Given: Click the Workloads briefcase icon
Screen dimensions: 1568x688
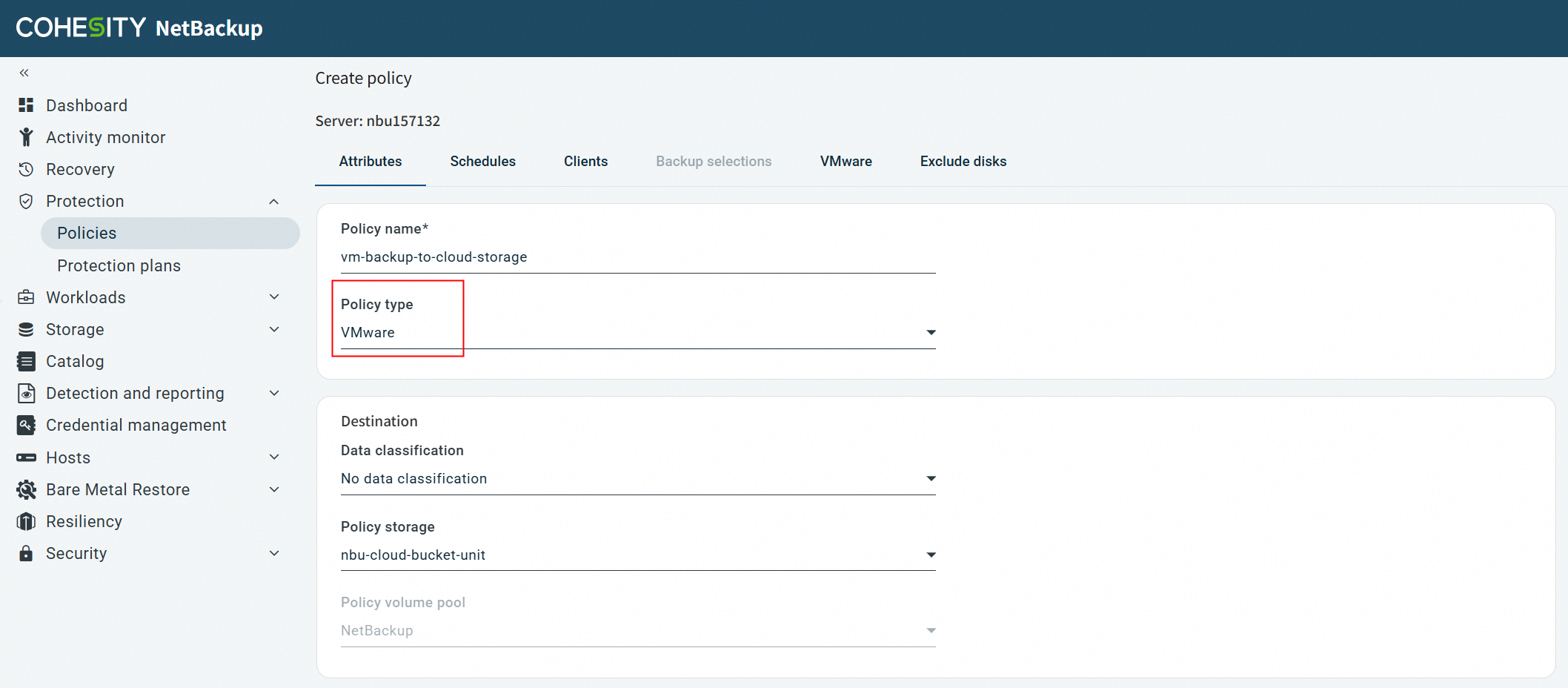Looking at the screenshot, I should 26,297.
